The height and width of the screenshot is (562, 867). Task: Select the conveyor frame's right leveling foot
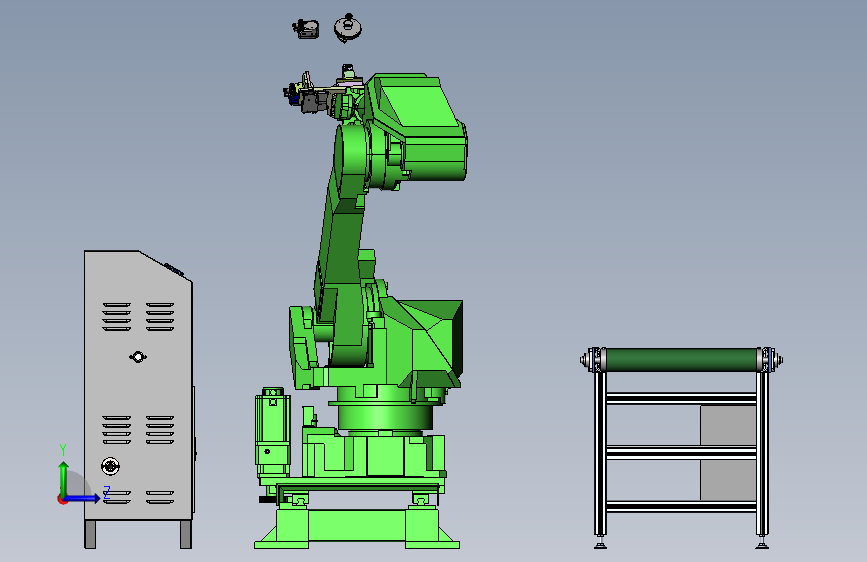pyautogui.click(x=762, y=542)
